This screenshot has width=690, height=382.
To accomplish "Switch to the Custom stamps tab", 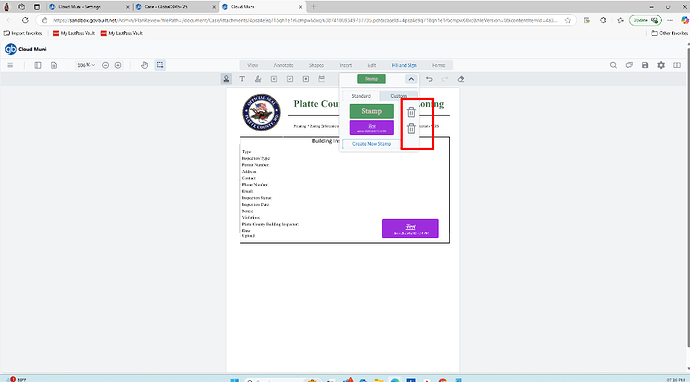I will click(398, 96).
